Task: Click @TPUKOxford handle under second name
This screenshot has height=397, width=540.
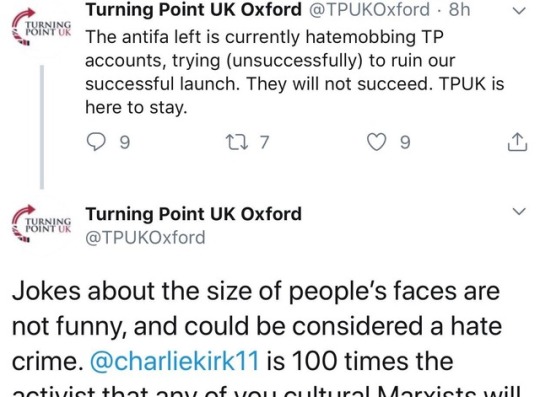Action: (145, 238)
